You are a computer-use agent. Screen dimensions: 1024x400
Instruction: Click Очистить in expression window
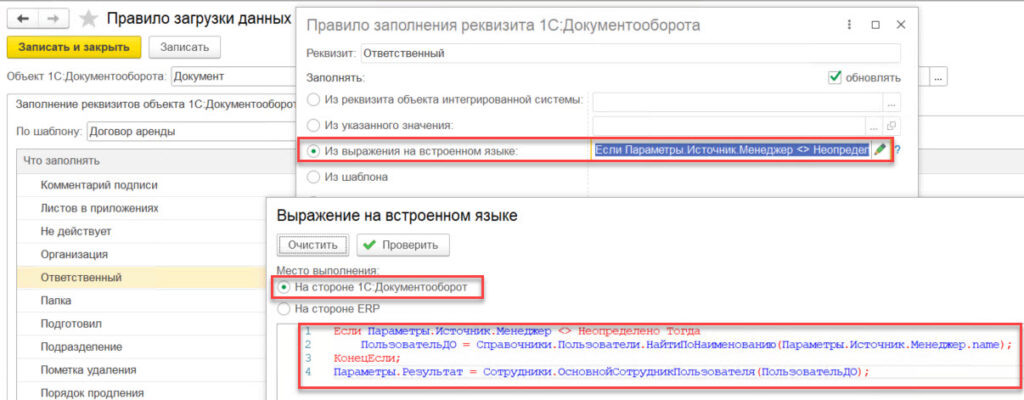coord(313,244)
